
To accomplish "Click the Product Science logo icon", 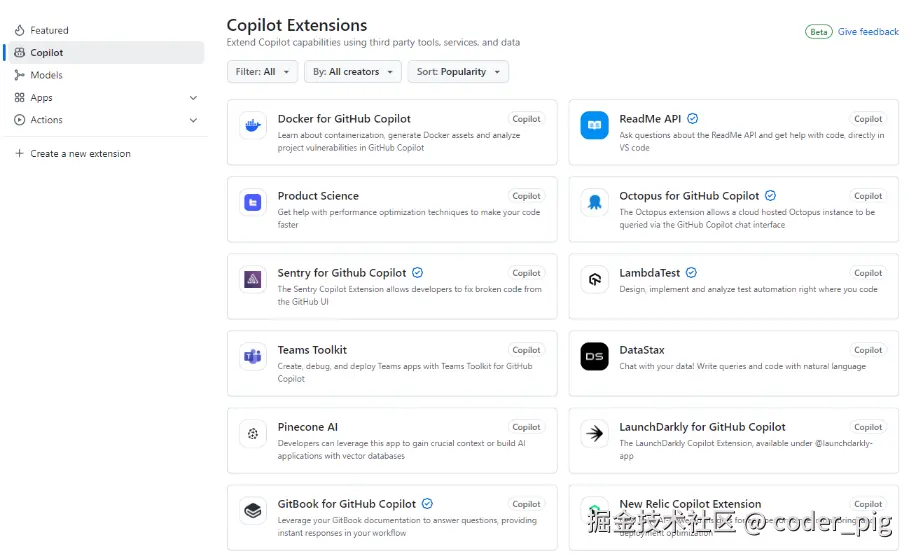I will 253,202.
